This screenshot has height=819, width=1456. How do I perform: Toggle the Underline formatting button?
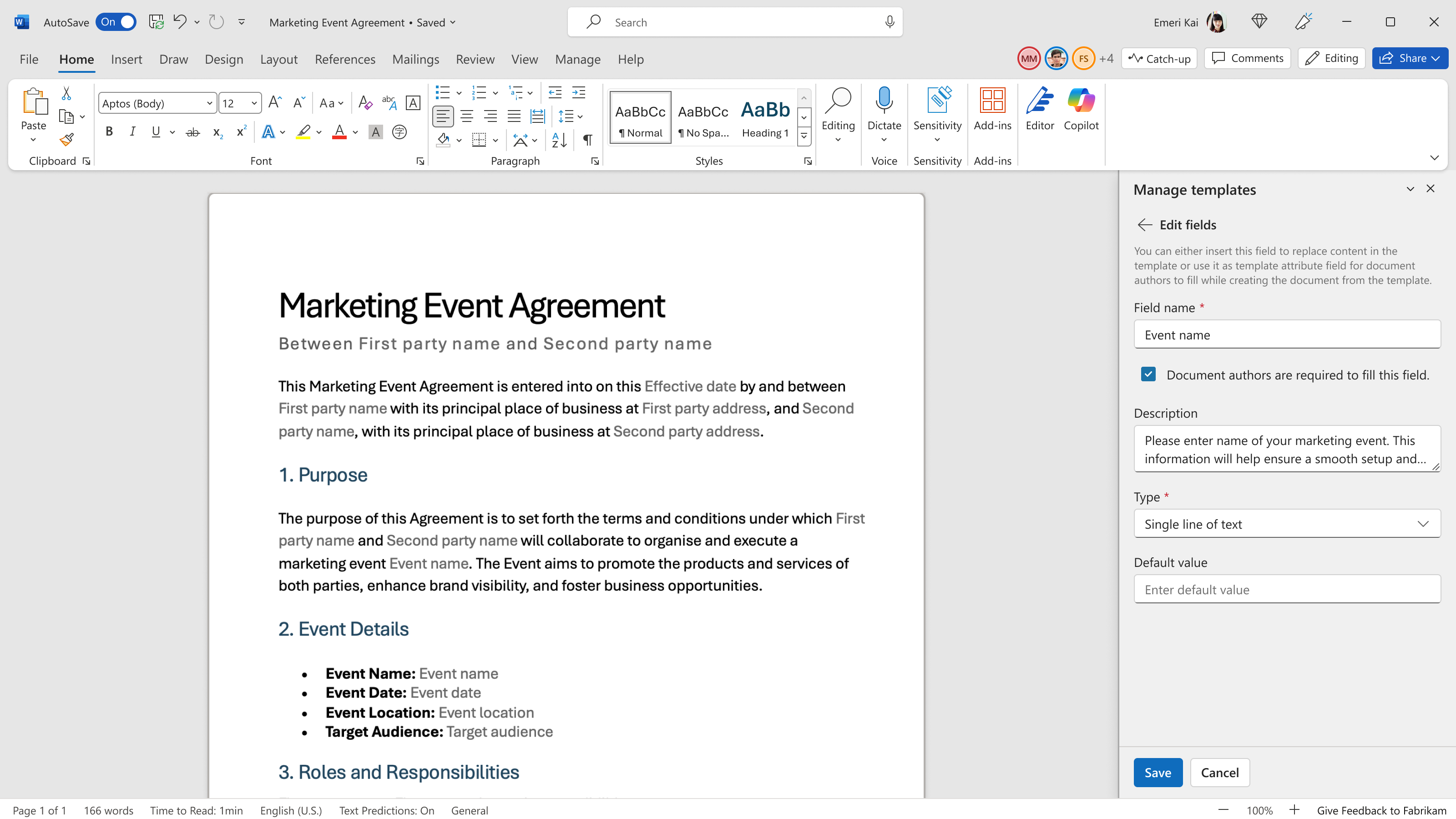[156, 131]
